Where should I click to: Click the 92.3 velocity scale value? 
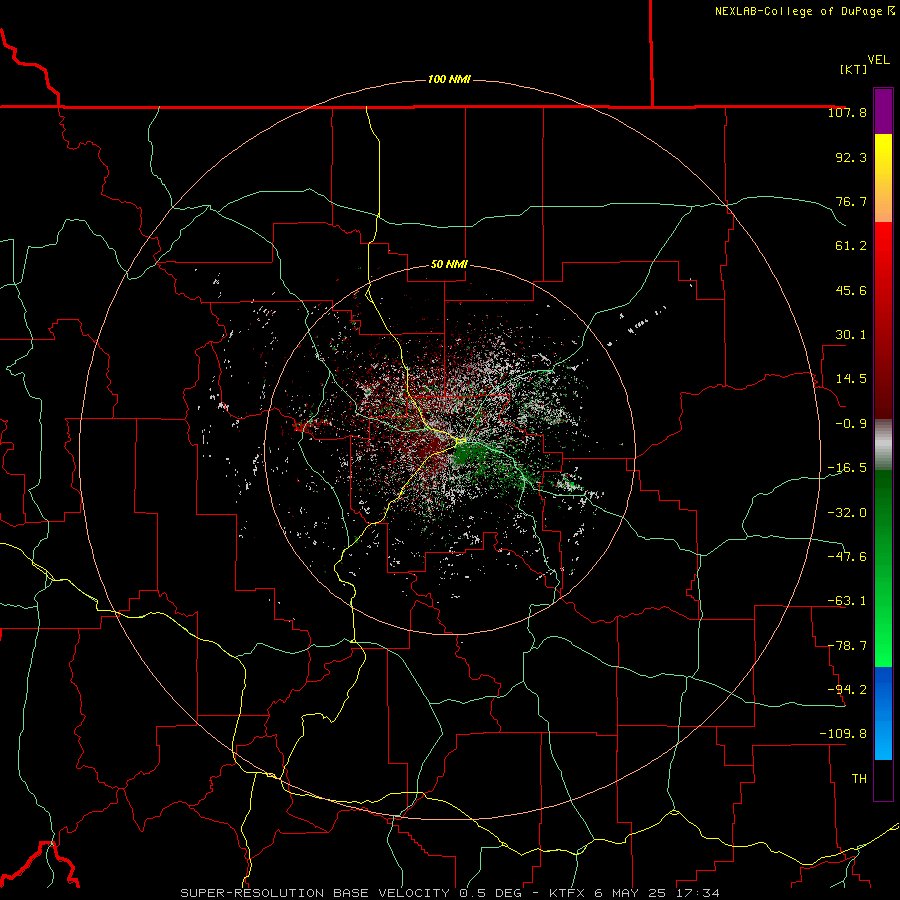(851, 157)
